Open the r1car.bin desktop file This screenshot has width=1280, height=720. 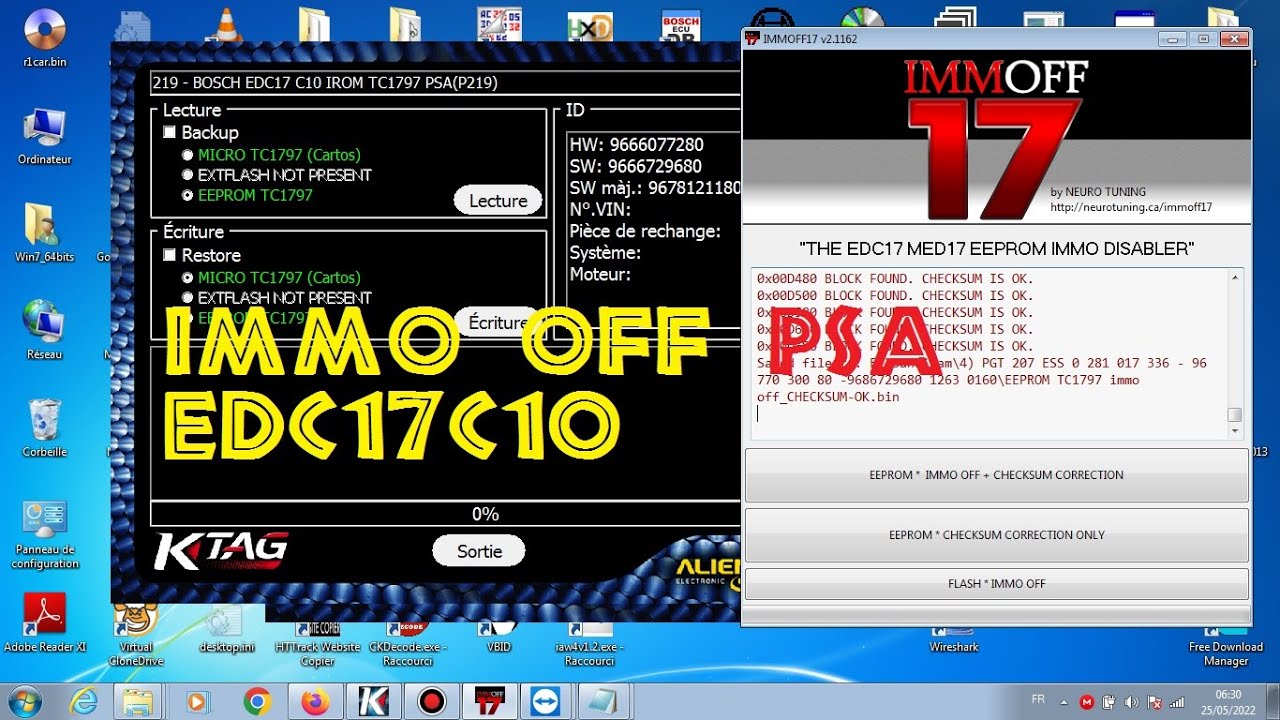[45, 36]
